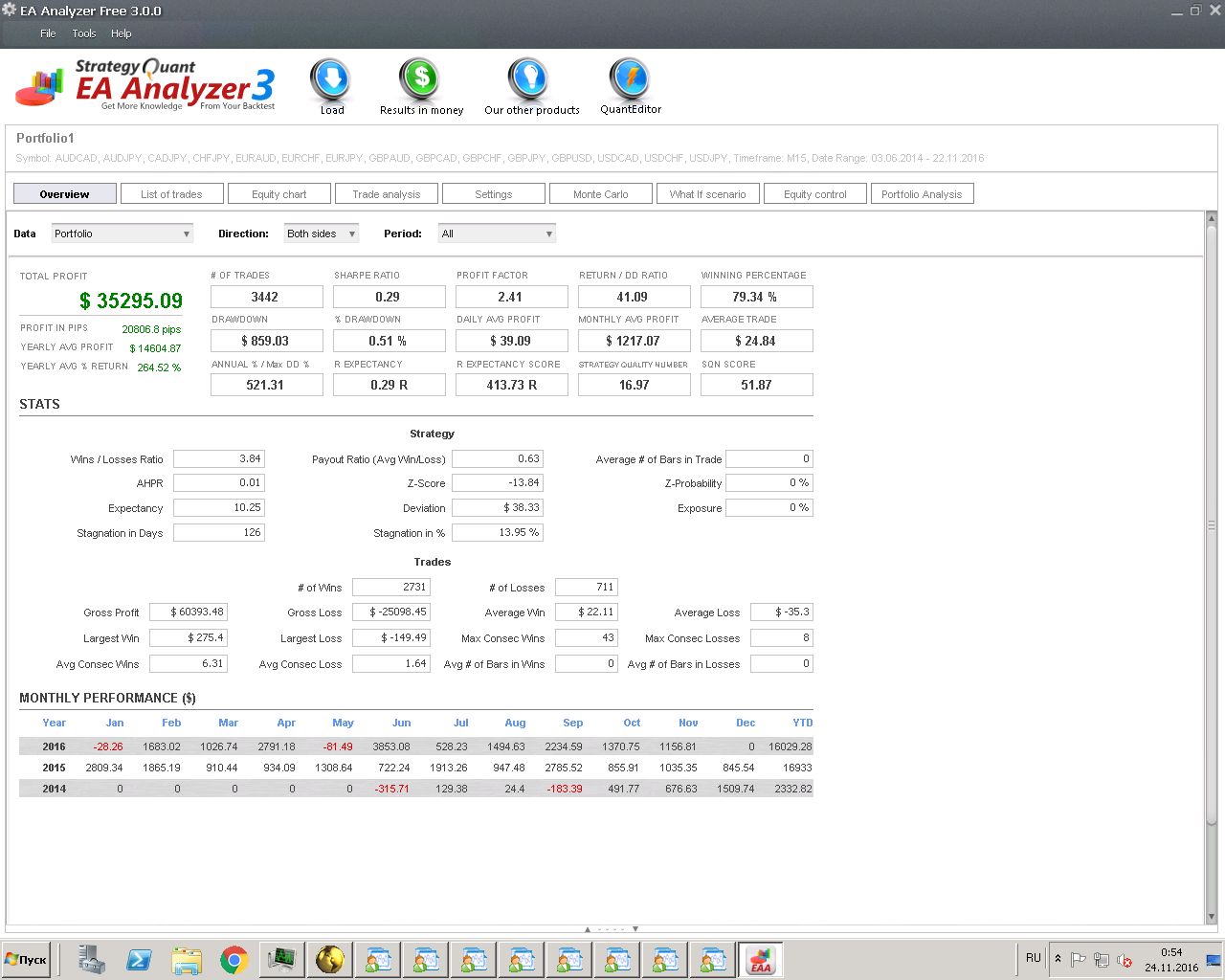Click the Monthly Avg Profit value $ 1217.07
Screen dimensions: 1225x980
click(634, 341)
